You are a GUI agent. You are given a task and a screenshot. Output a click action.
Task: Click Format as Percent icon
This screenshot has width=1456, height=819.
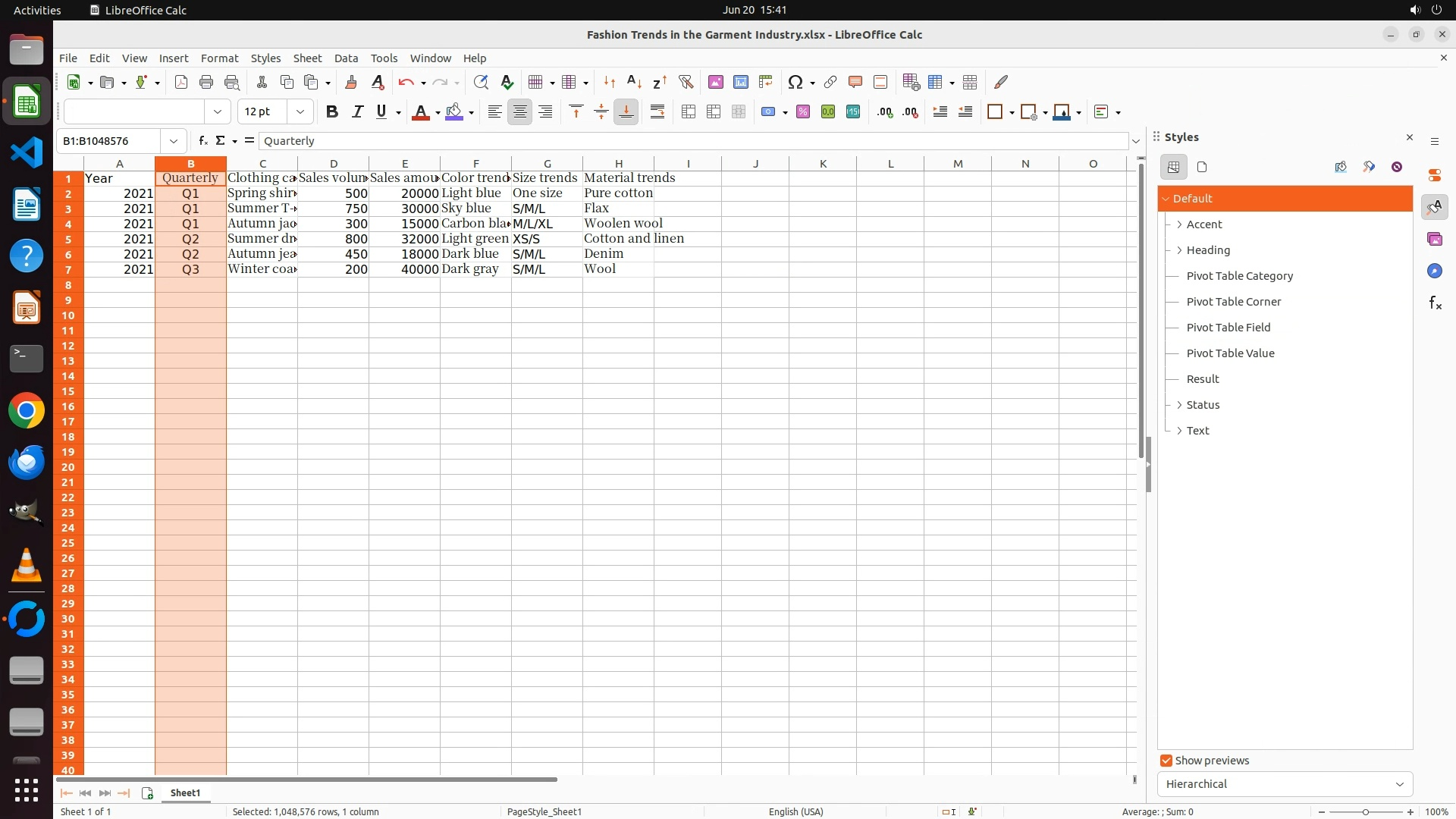803,112
